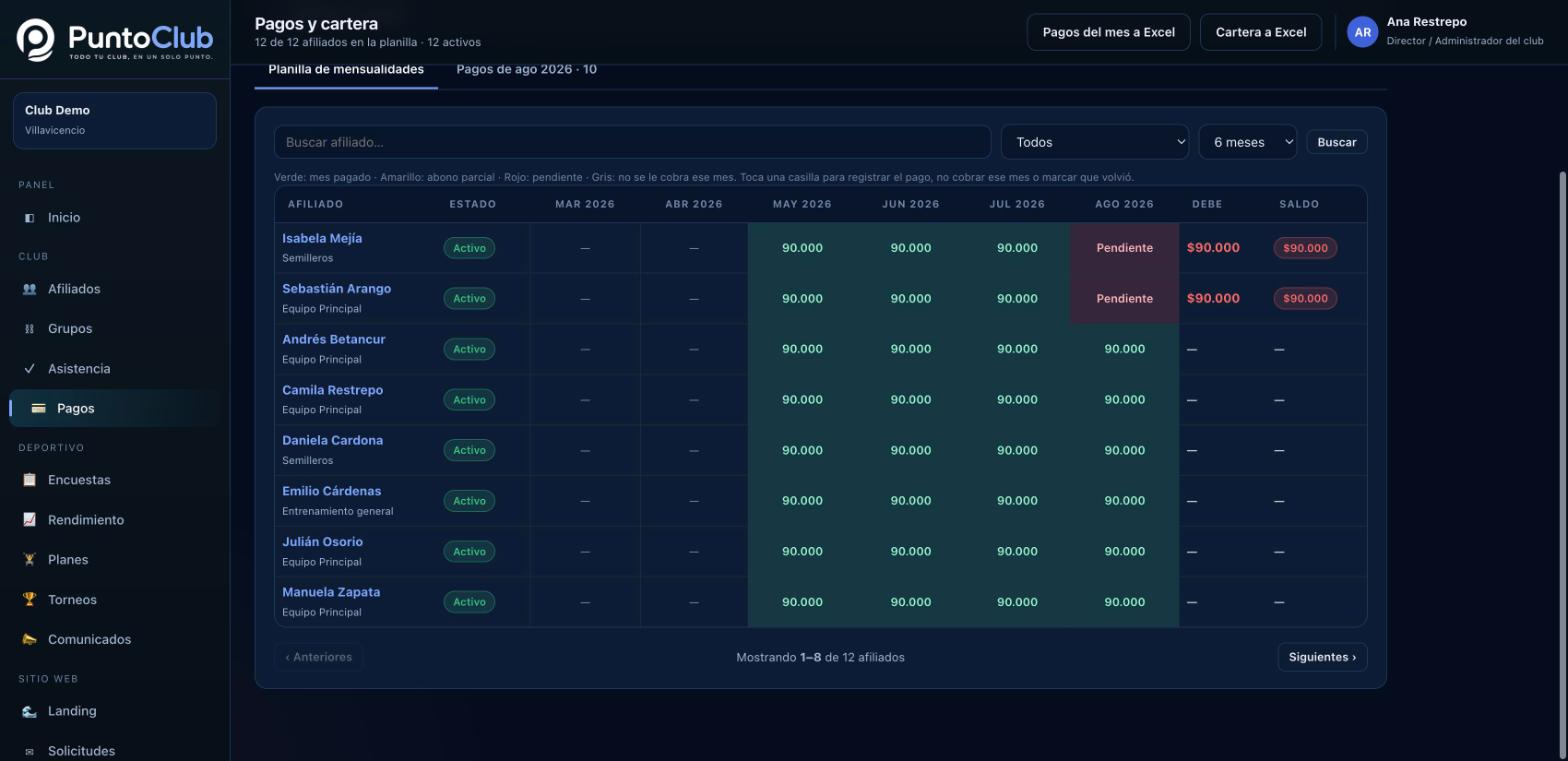Image resolution: width=1568 pixels, height=761 pixels.
Task: Click the Solicitudes envelope icon
Action: [x=29, y=751]
